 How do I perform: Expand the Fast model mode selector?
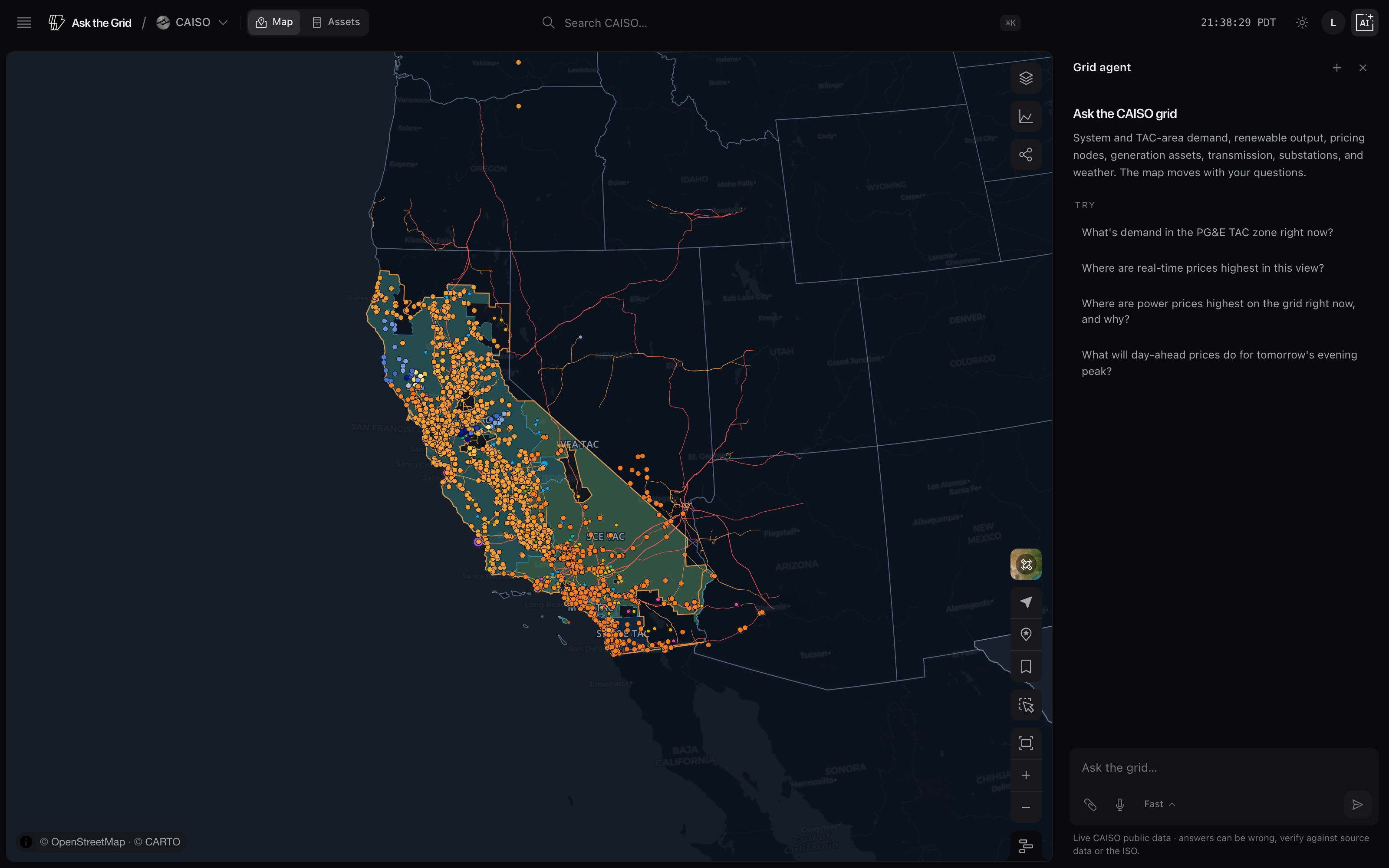pyautogui.click(x=1159, y=804)
